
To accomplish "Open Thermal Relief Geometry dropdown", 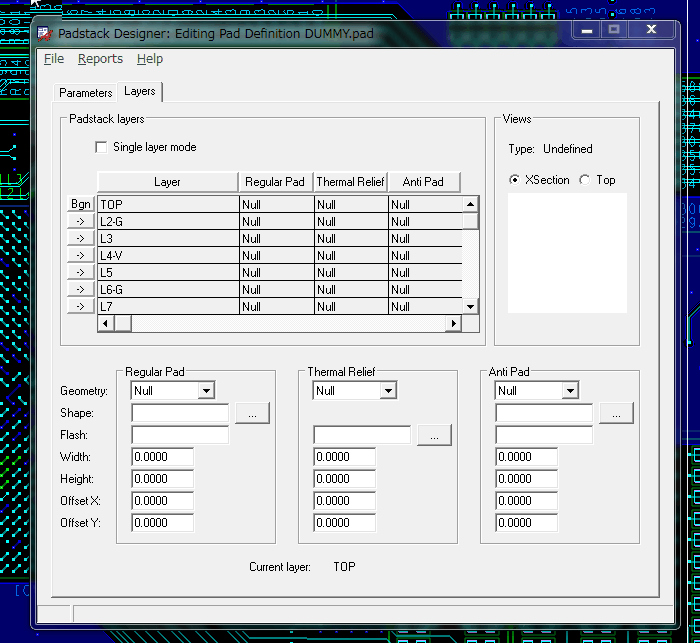I will [388, 391].
